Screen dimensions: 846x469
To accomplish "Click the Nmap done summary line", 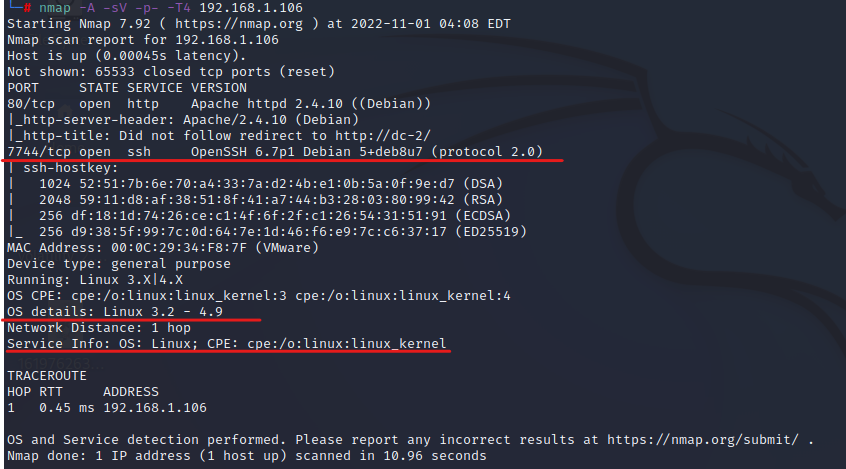I will [246, 456].
